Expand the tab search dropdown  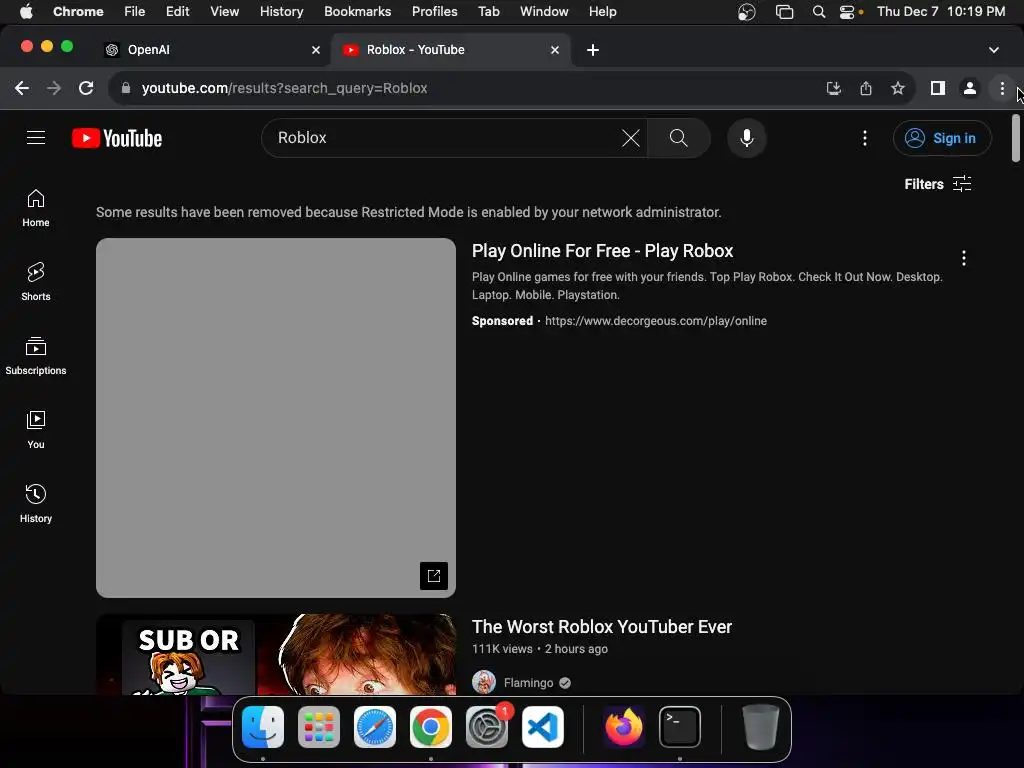click(993, 50)
